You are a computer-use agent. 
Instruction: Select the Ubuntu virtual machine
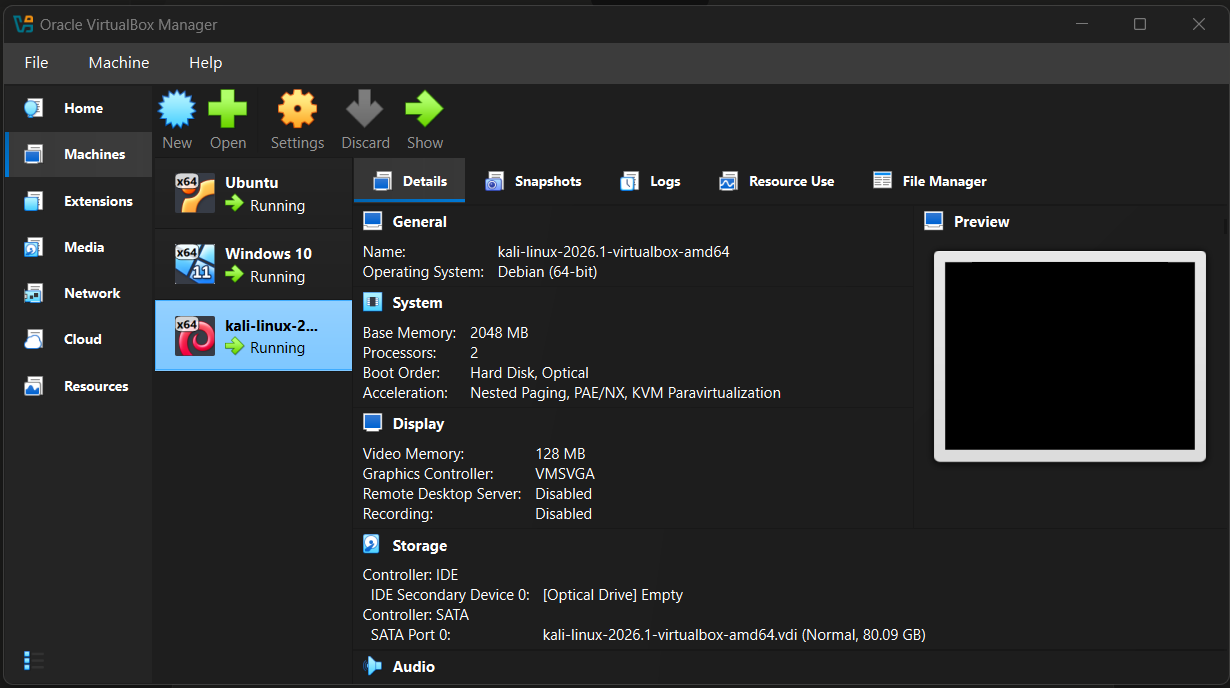coord(254,193)
